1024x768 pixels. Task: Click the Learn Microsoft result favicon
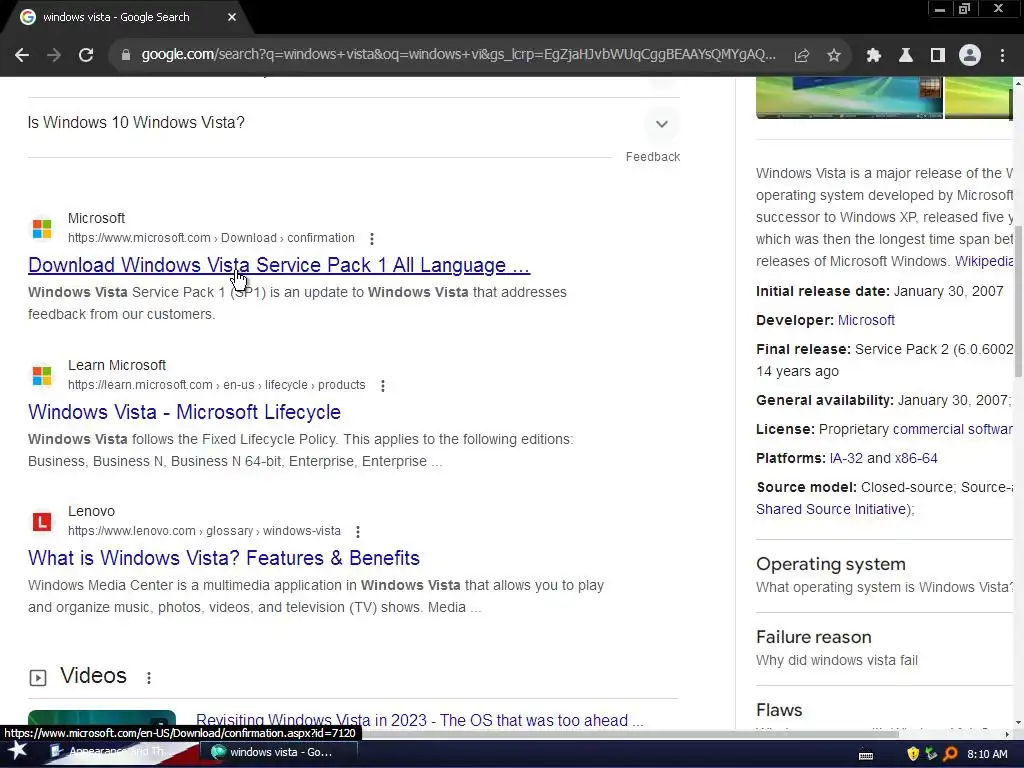coord(42,376)
